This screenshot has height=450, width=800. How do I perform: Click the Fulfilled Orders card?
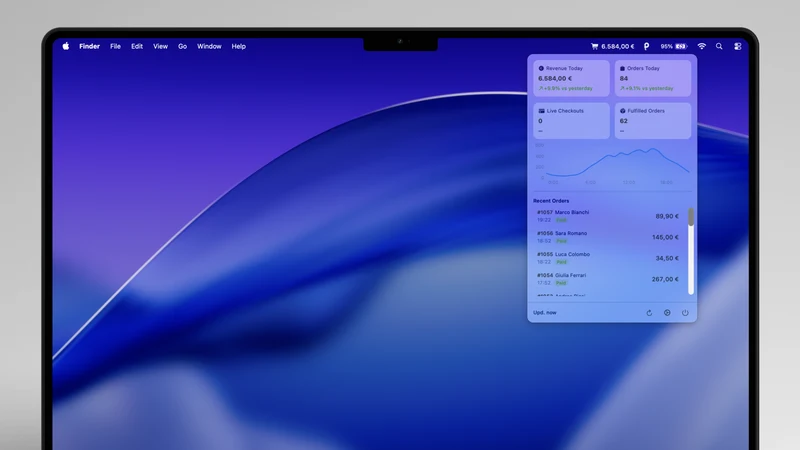pos(653,120)
